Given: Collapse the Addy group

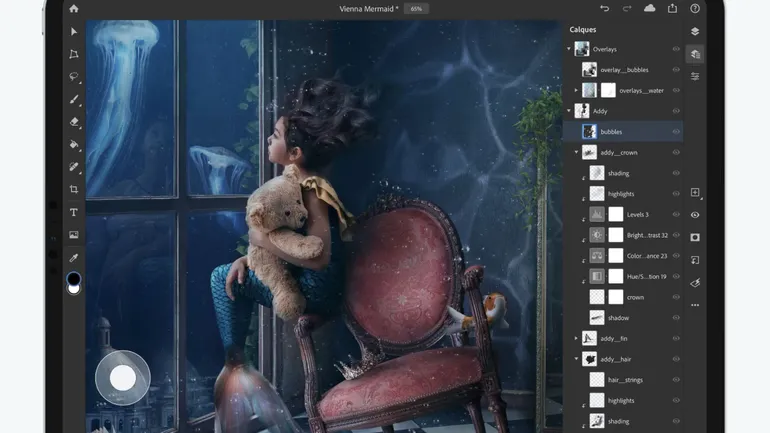Looking at the screenshot, I should 569,111.
